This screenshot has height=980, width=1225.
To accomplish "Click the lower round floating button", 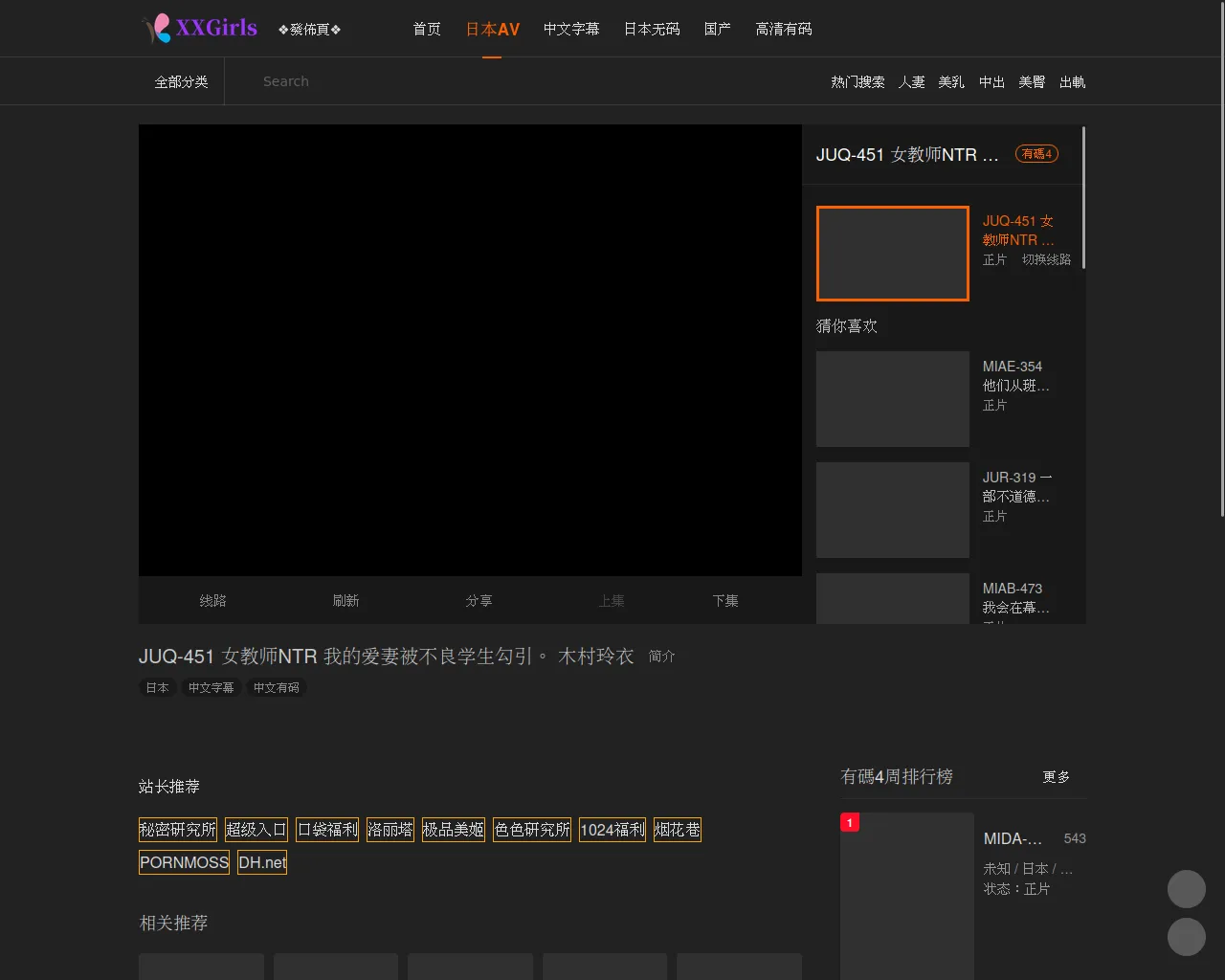I will tap(1186, 937).
